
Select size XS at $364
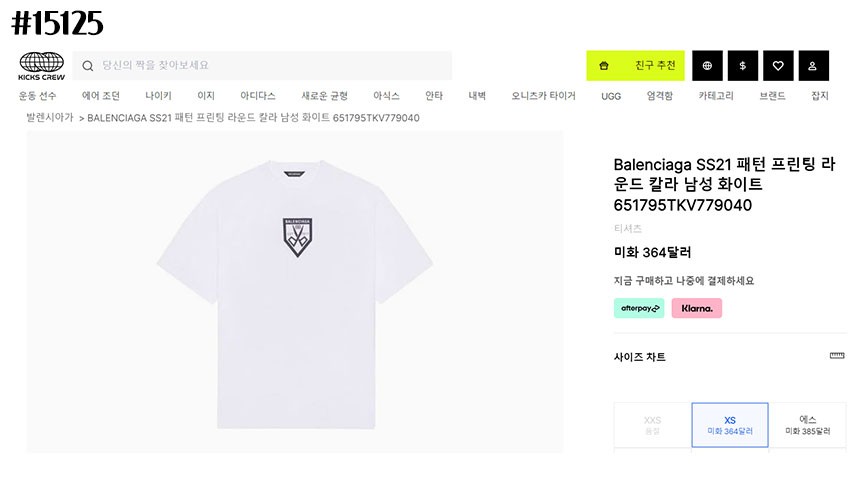(x=730, y=425)
